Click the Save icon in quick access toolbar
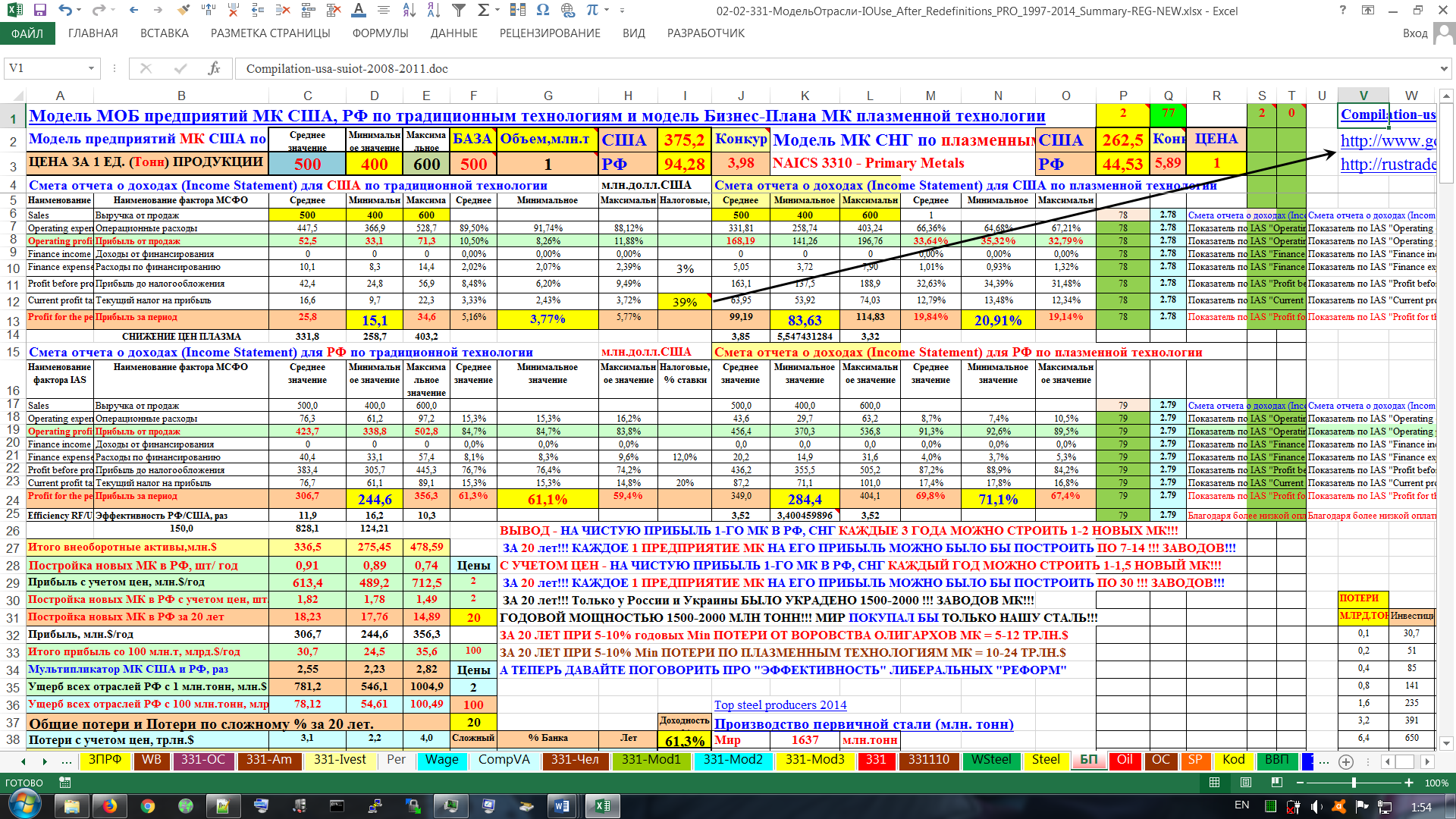This screenshot has width=1456, height=819. 39,11
